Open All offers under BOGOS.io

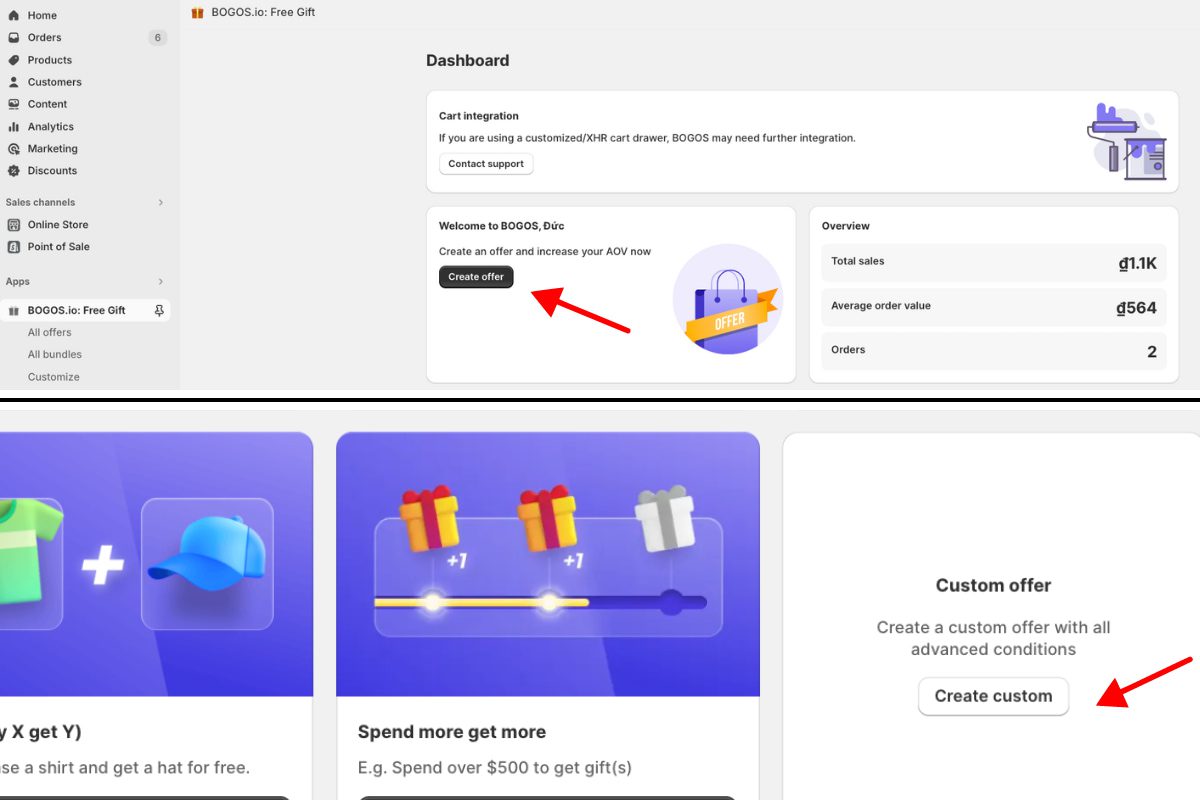50,331
